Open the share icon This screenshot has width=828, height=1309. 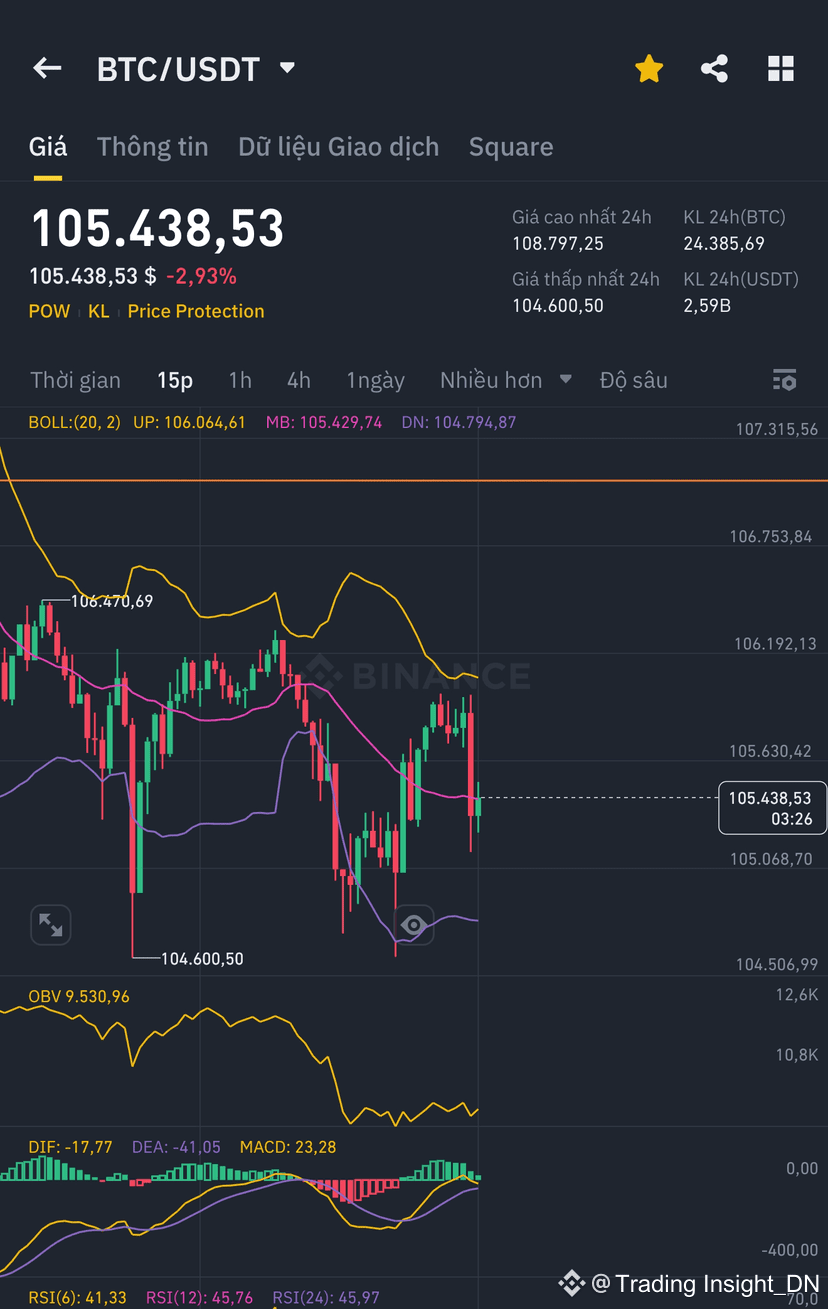[714, 68]
